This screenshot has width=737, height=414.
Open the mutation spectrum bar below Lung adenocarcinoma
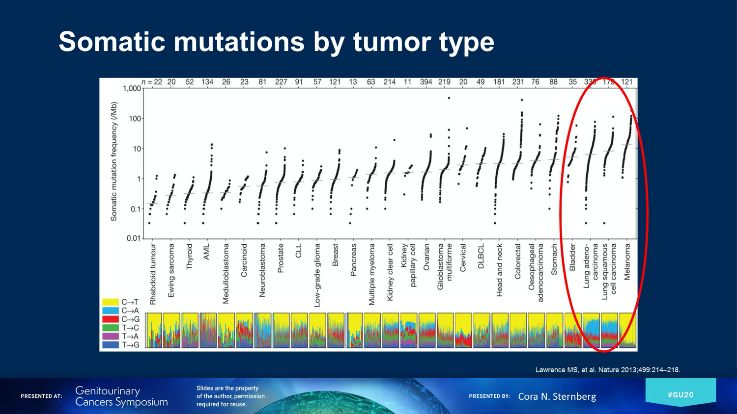click(x=591, y=330)
